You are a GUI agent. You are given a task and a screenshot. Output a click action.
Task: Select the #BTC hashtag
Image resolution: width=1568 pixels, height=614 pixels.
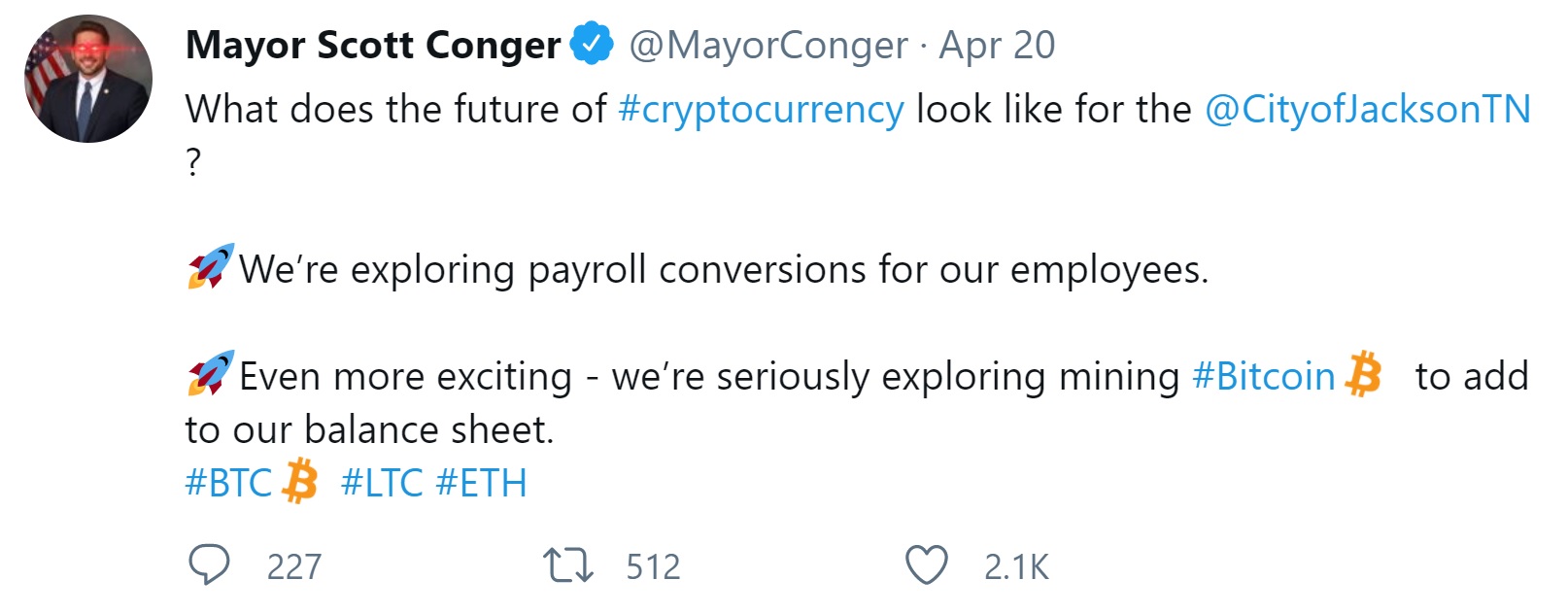[x=229, y=483]
